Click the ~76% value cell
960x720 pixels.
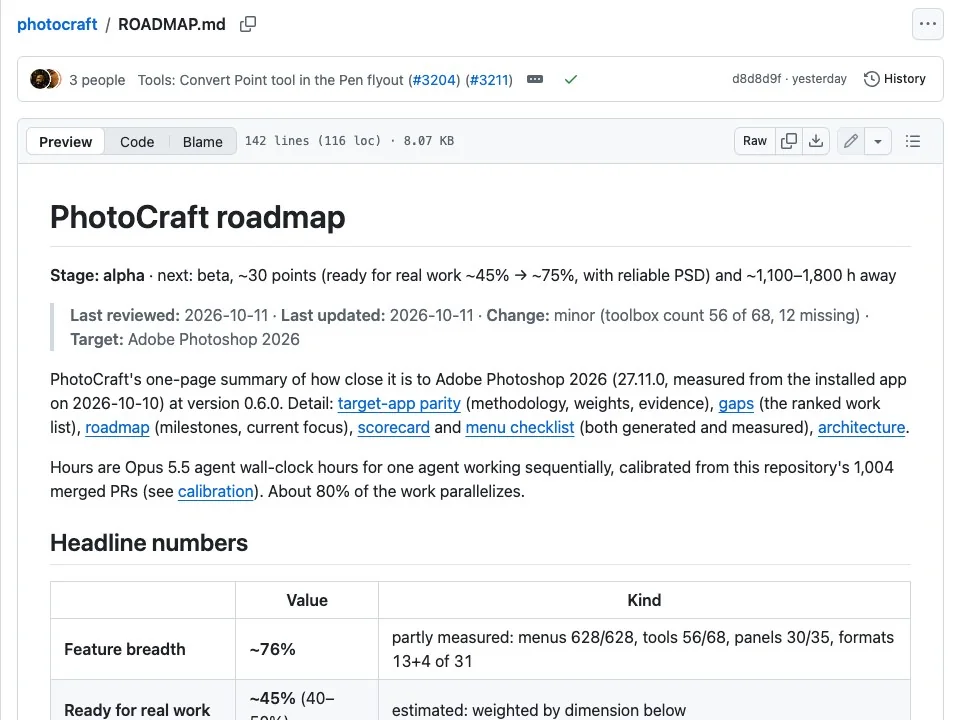pos(307,649)
